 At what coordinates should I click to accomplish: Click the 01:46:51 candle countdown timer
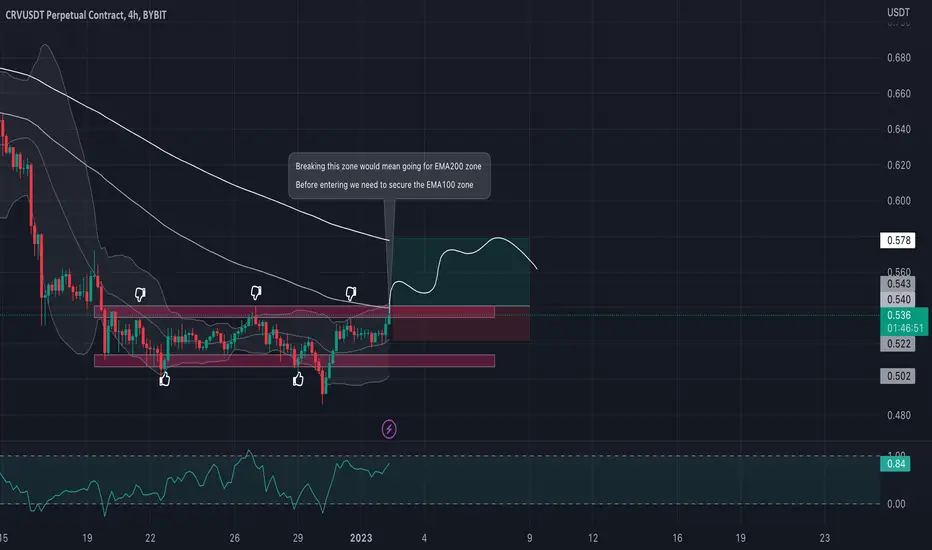[905, 328]
